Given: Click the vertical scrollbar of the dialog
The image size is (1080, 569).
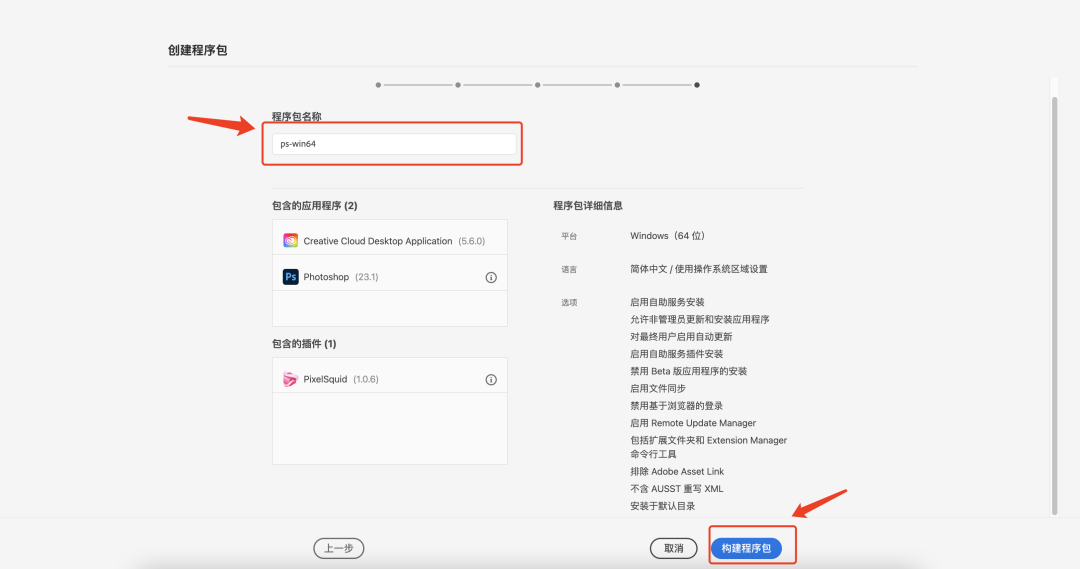Looking at the screenshot, I should coord(1055,306).
